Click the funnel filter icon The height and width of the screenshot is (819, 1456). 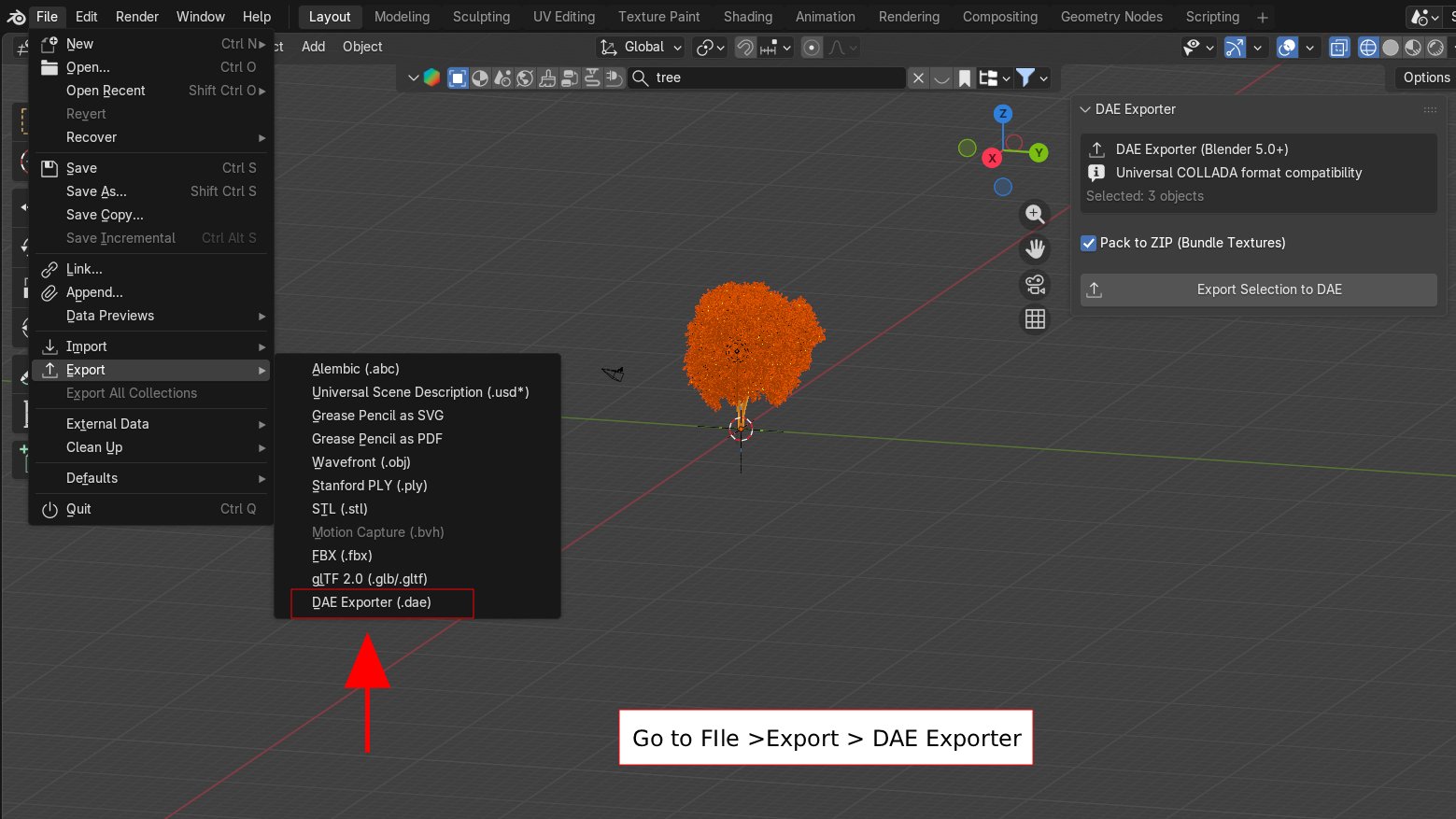point(1025,78)
